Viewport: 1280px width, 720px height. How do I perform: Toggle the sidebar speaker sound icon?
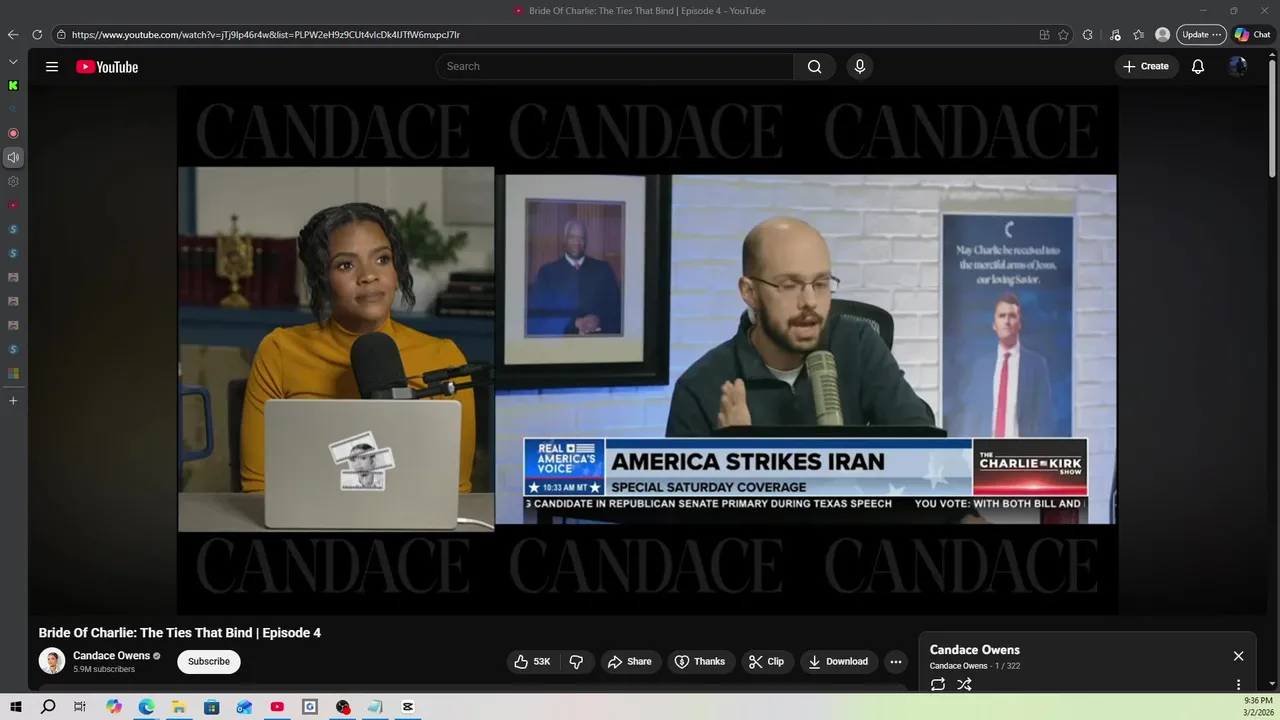tap(13, 157)
